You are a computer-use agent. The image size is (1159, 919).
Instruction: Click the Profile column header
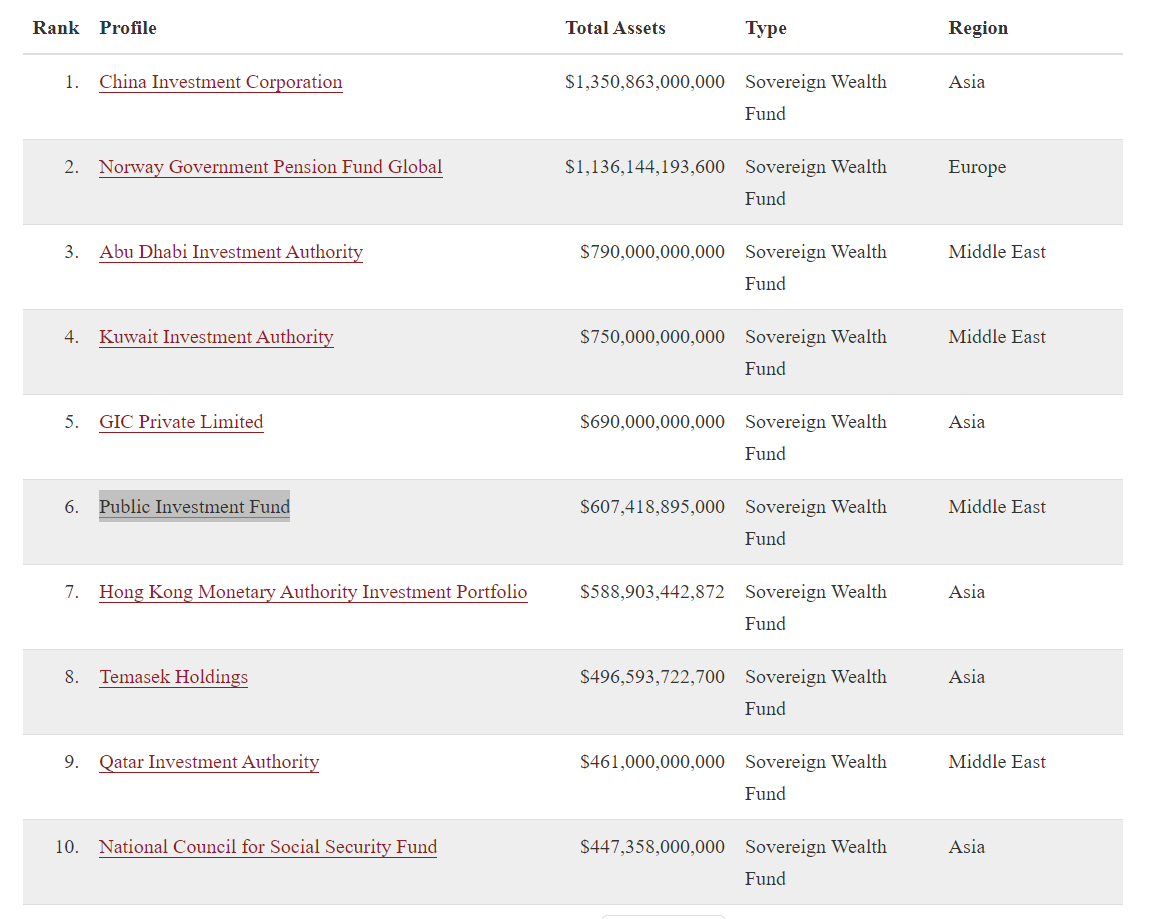point(128,28)
